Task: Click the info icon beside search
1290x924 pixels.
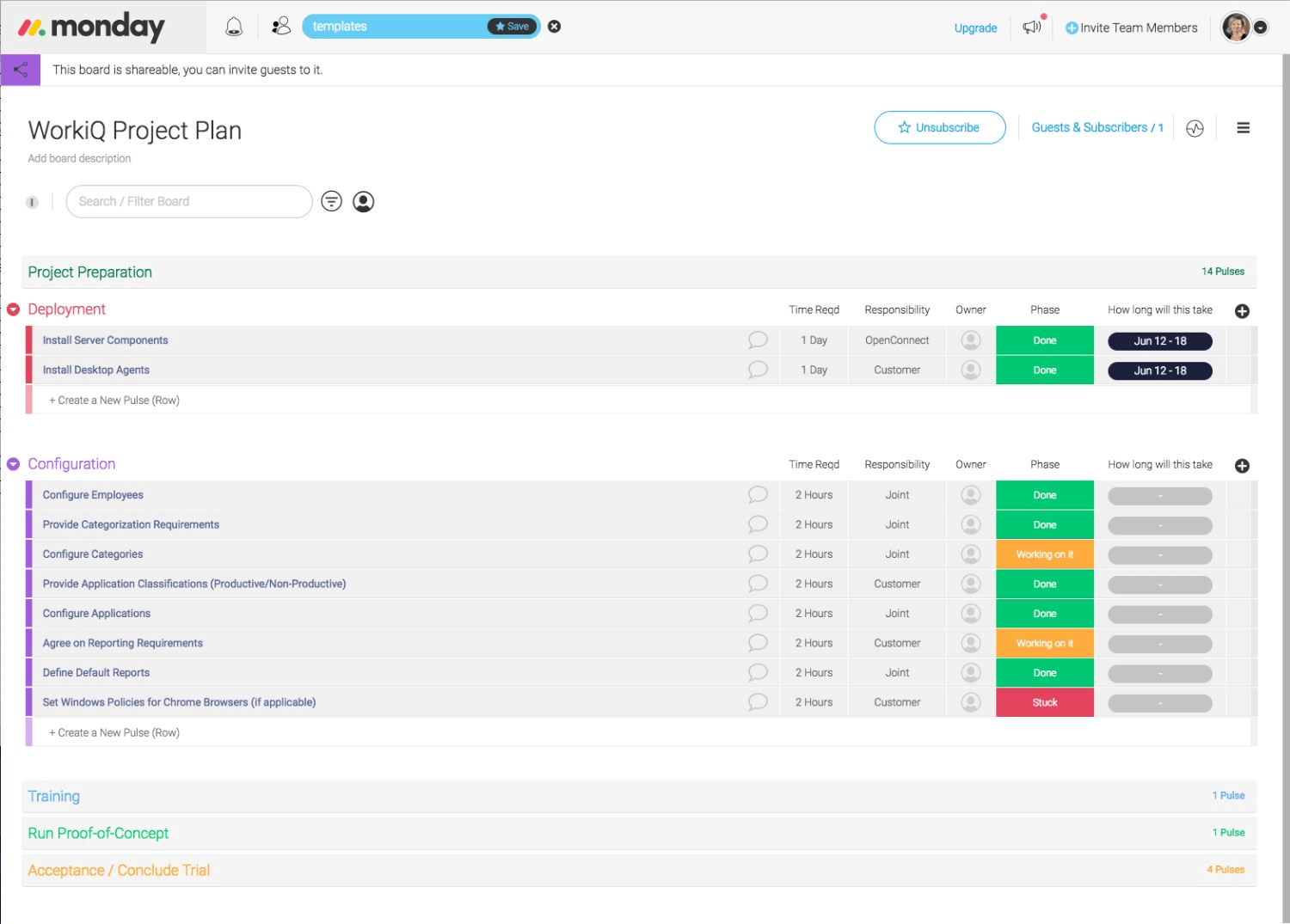Action: [32, 202]
